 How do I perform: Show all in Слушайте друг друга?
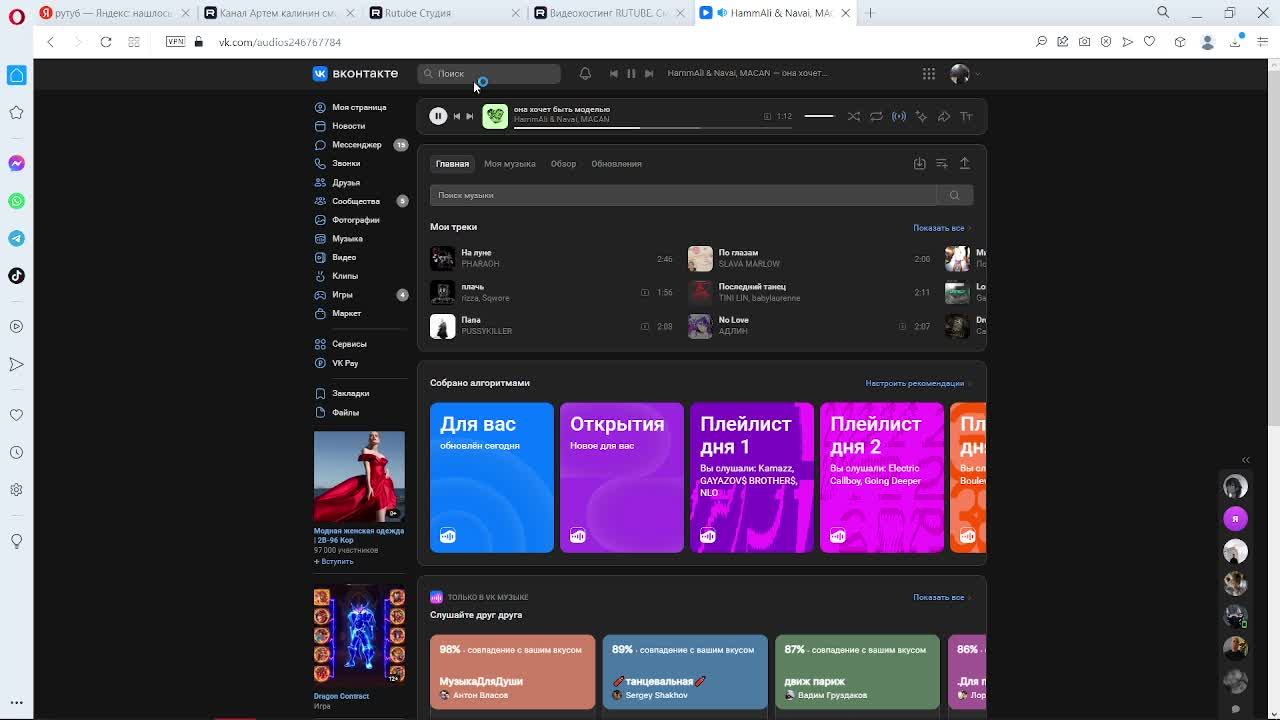(941, 597)
